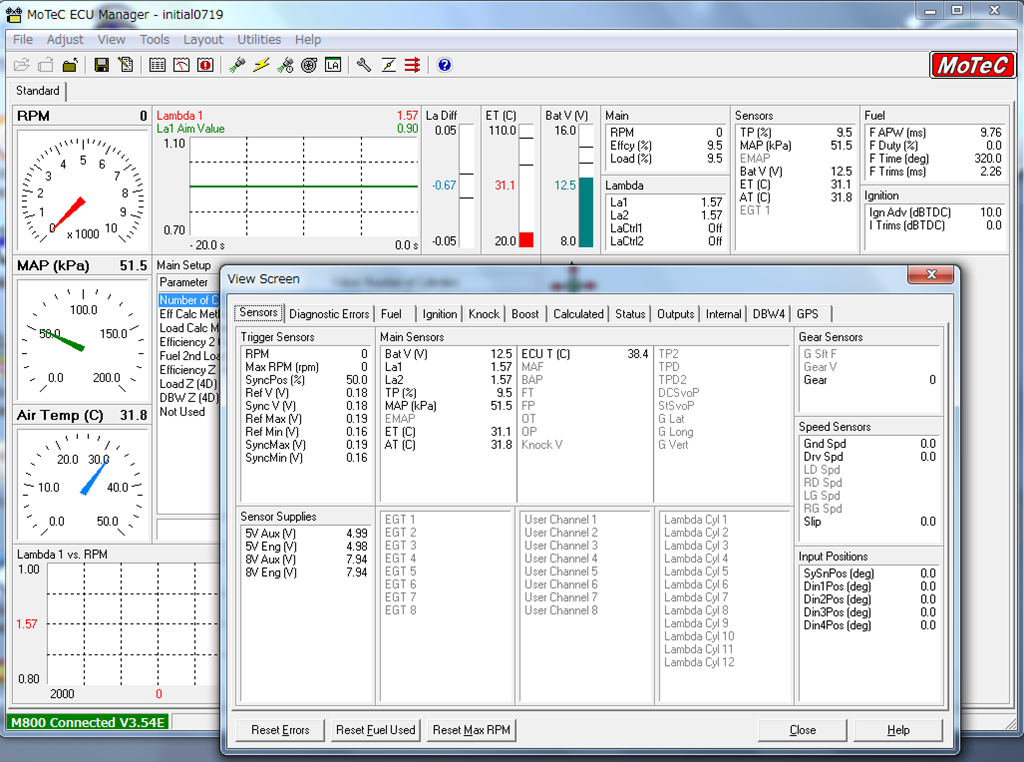1024x762 pixels.
Task: Click the throttle sensor toolbar icon beside the wrench
Action: pos(389,65)
